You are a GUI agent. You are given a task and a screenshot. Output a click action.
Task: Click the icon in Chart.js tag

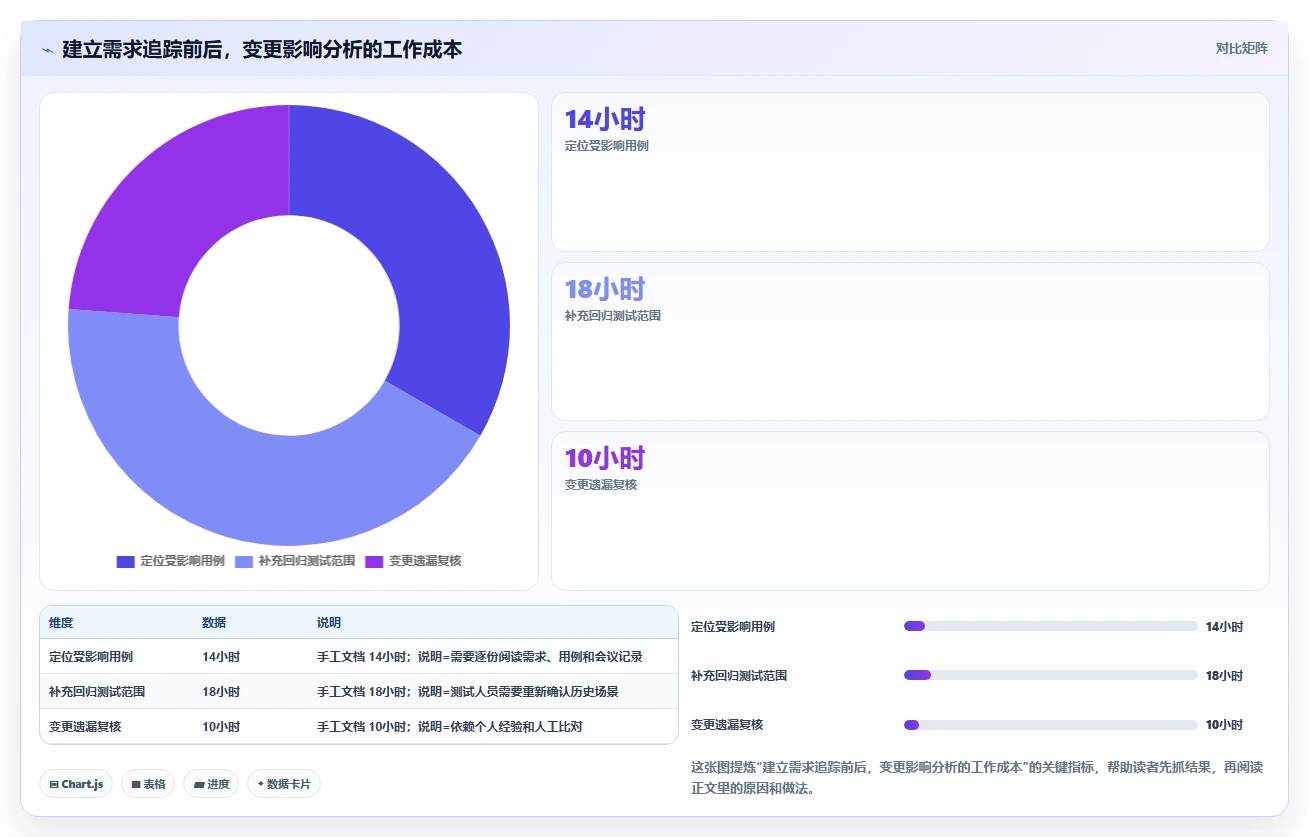(54, 785)
